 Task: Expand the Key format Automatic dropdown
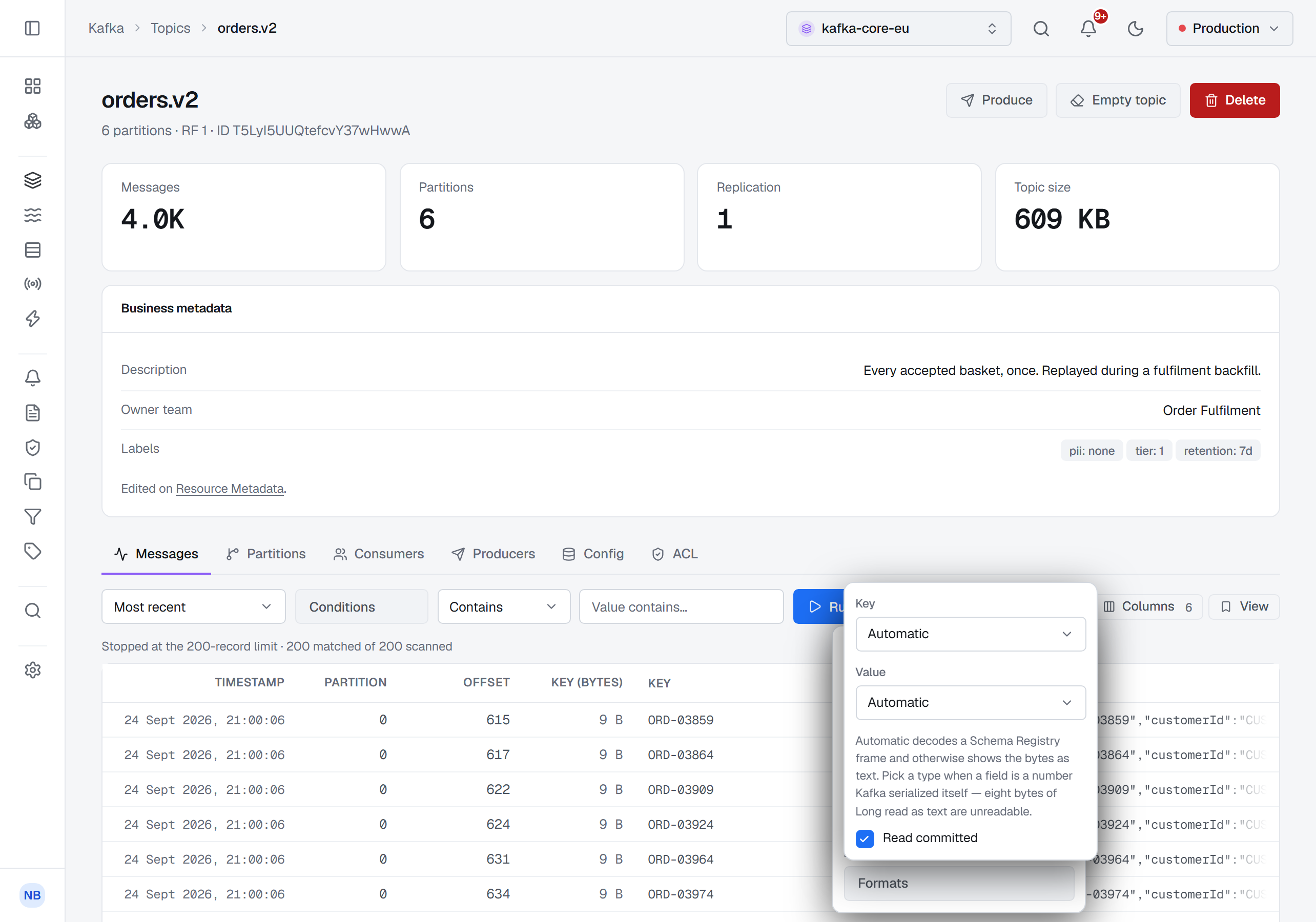(x=970, y=634)
